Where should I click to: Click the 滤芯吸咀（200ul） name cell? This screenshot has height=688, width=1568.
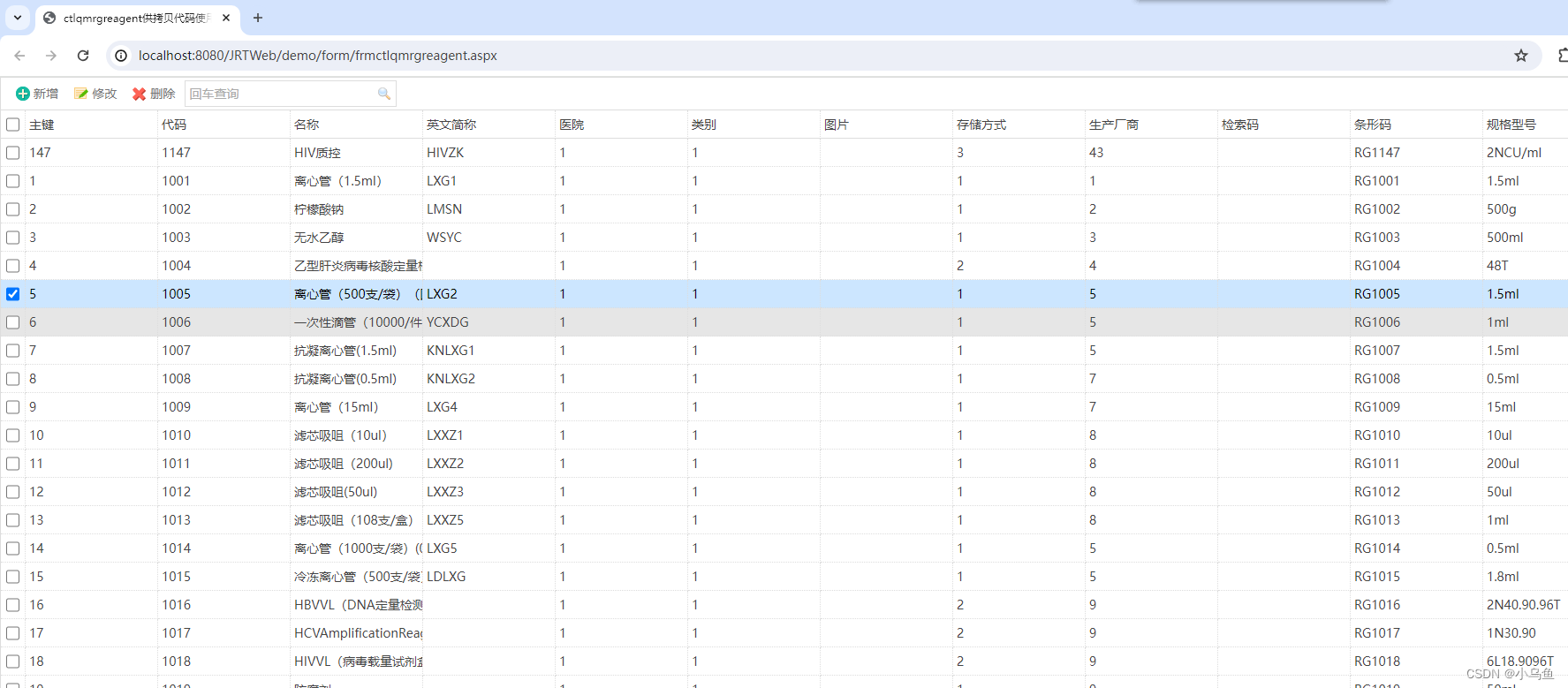coord(356,464)
